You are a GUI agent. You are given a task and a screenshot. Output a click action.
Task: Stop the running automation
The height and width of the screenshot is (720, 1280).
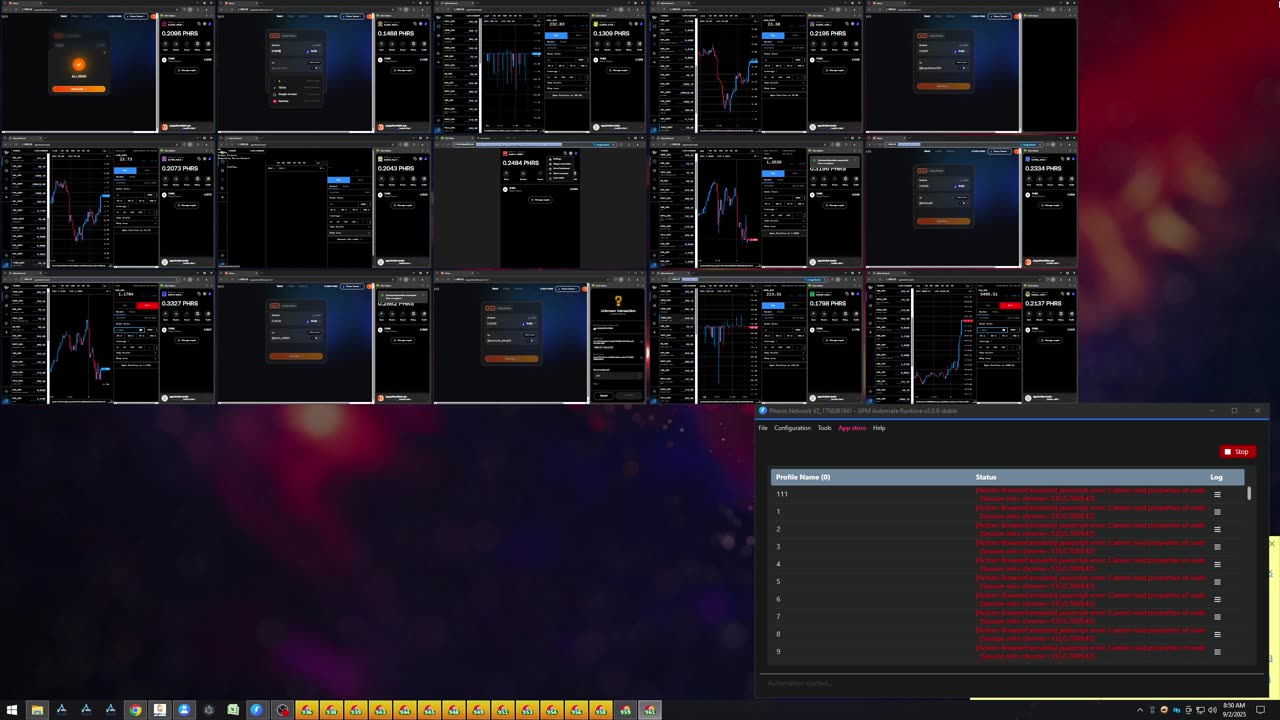point(1237,452)
